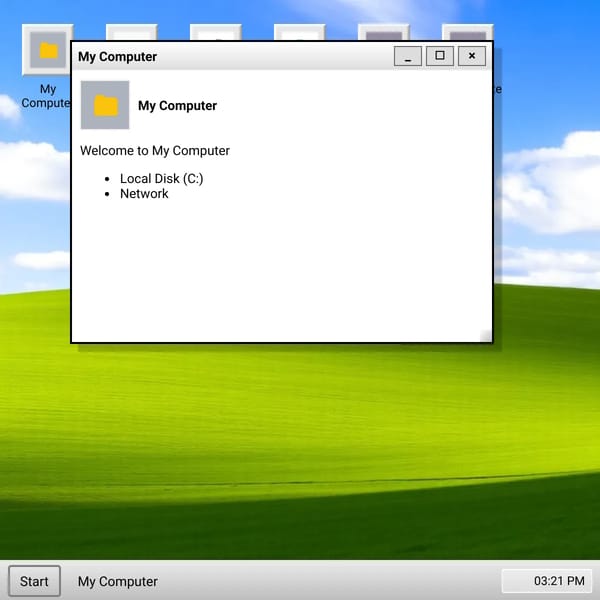Image resolution: width=600 pixels, height=600 pixels.
Task: Select the Network entry in the list
Action: click(x=144, y=194)
